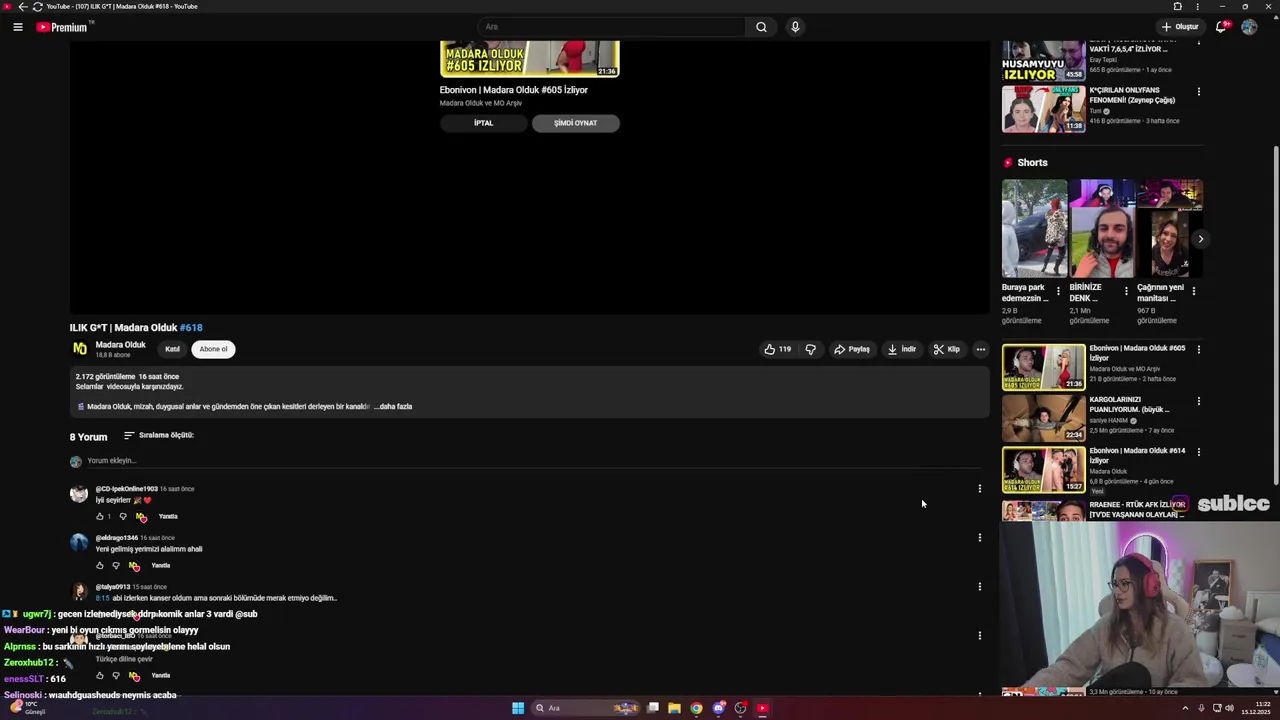Viewport: 1280px width, 720px height.
Task: Open YouTube notifications bell
Action: coord(1221,27)
